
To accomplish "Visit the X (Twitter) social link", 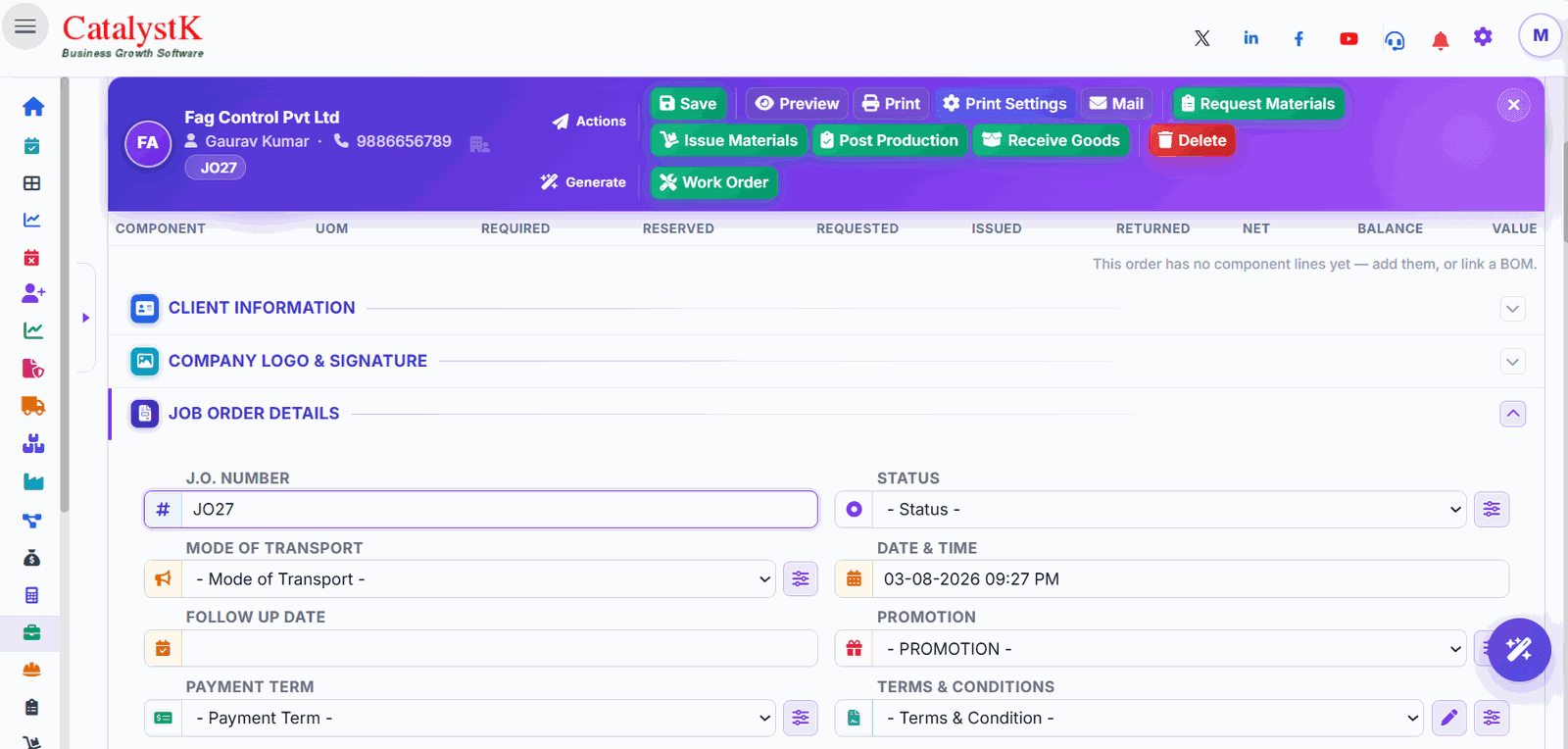I will pos(1202,38).
